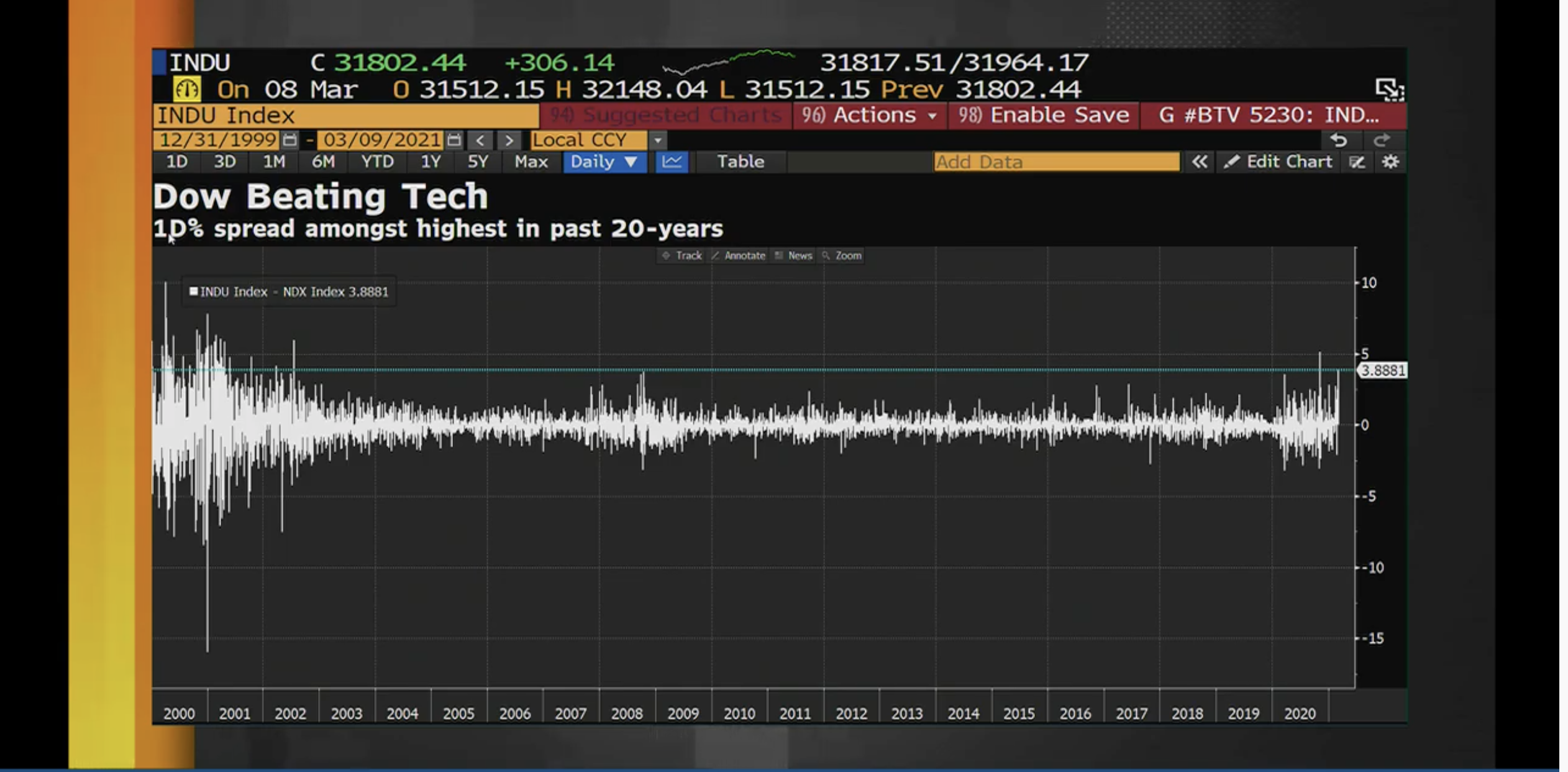Switch to the Table view
The image size is (1568, 772).
pos(740,162)
